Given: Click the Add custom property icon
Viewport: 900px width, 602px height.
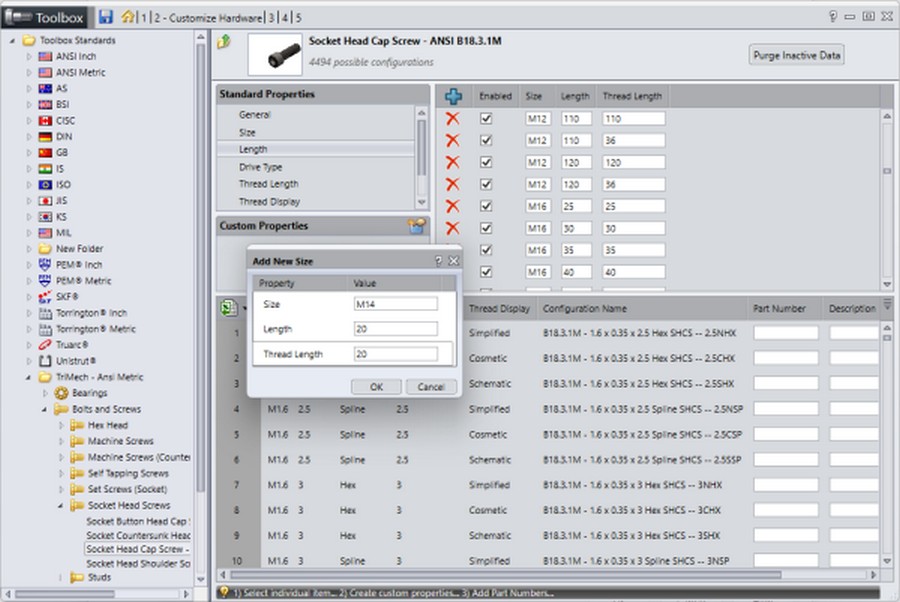Looking at the screenshot, I should click(x=417, y=226).
